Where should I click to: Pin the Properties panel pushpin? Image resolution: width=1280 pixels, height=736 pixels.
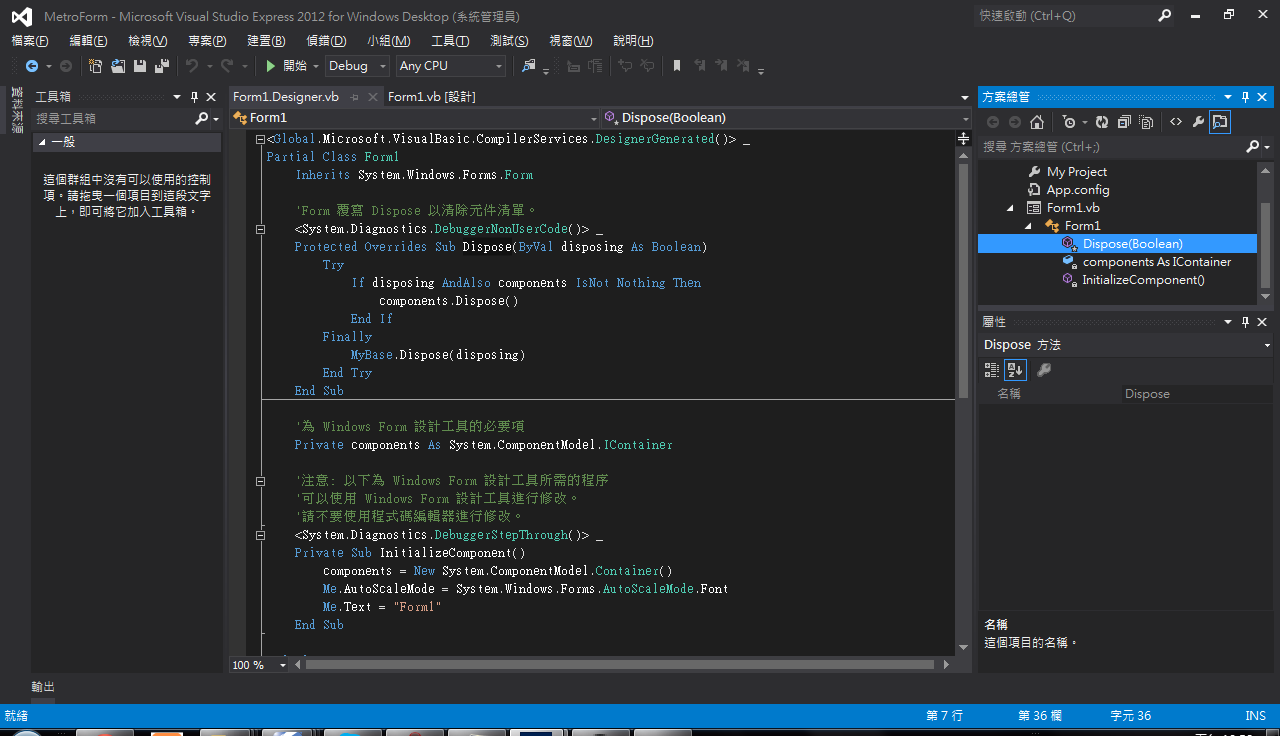(1246, 322)
